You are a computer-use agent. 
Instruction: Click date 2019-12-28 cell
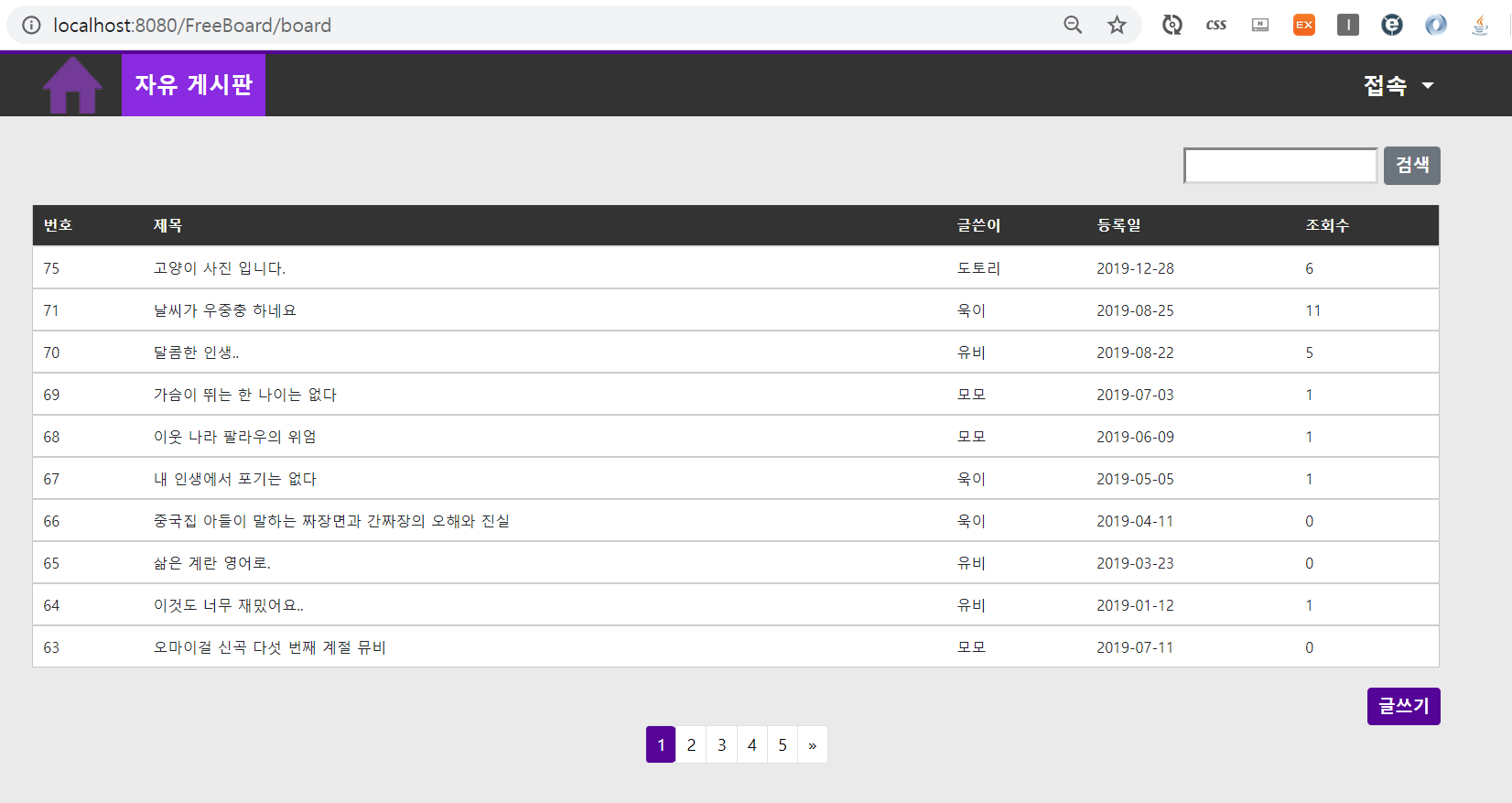(x=1135, y=268)
